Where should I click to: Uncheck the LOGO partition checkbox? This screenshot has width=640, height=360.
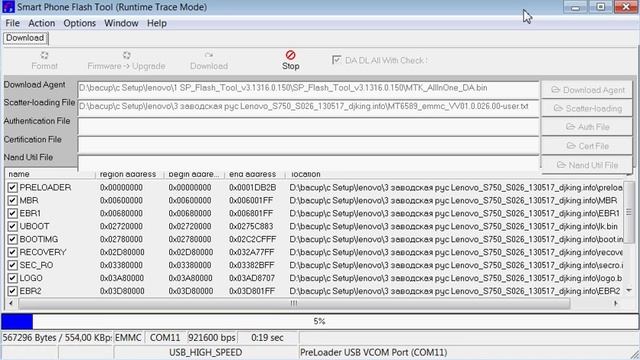(12, 278)
